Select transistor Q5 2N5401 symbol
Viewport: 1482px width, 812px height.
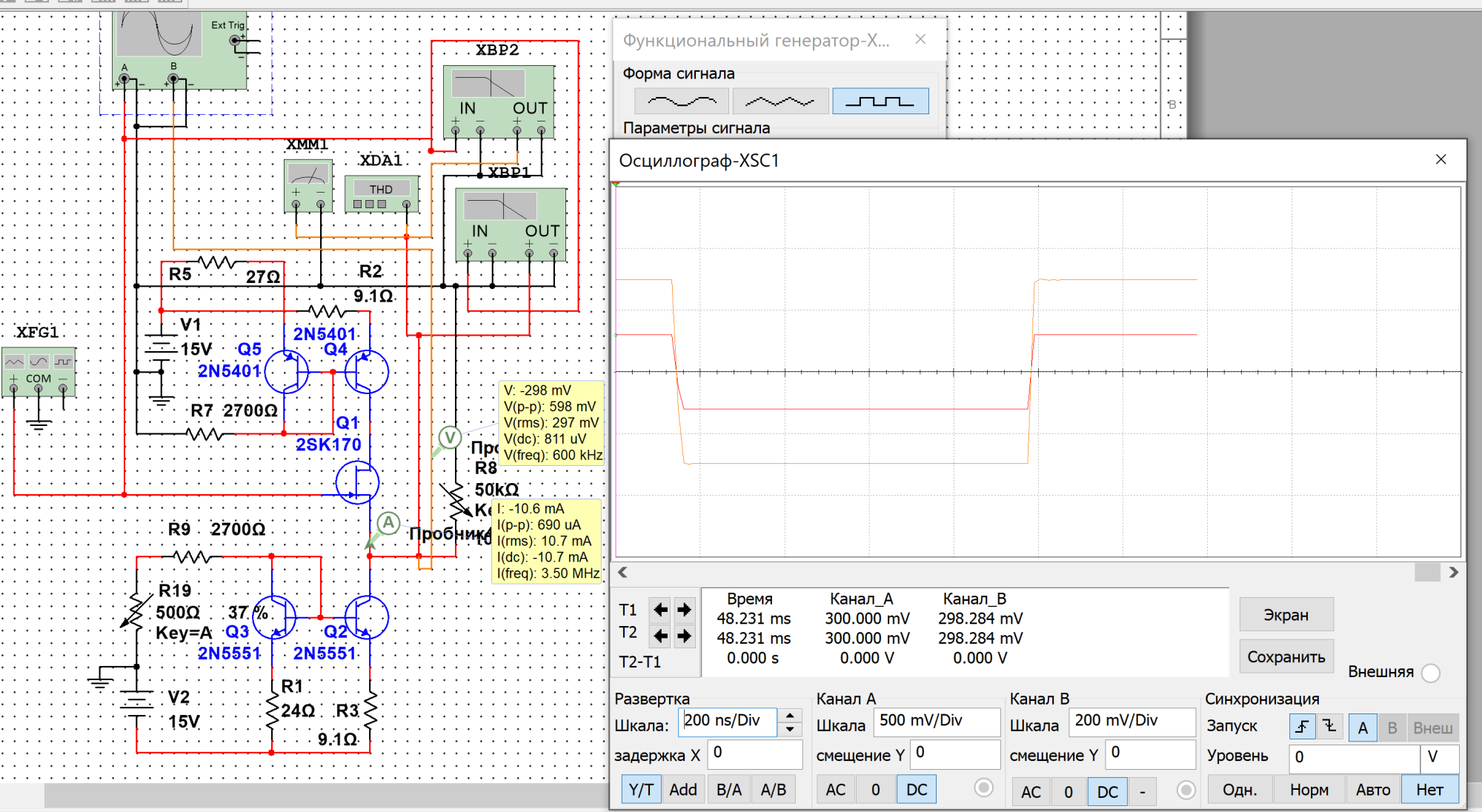287,371
